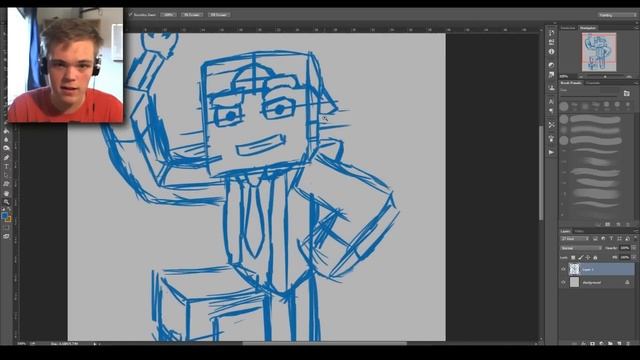Select the Blur tool droplet icon
Screen dimensions: 640x360
(x=6, y=140)
